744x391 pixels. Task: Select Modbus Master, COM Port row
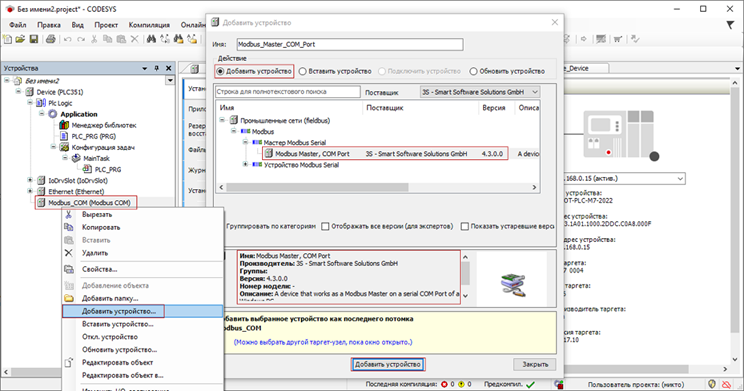tap(385, 154)
